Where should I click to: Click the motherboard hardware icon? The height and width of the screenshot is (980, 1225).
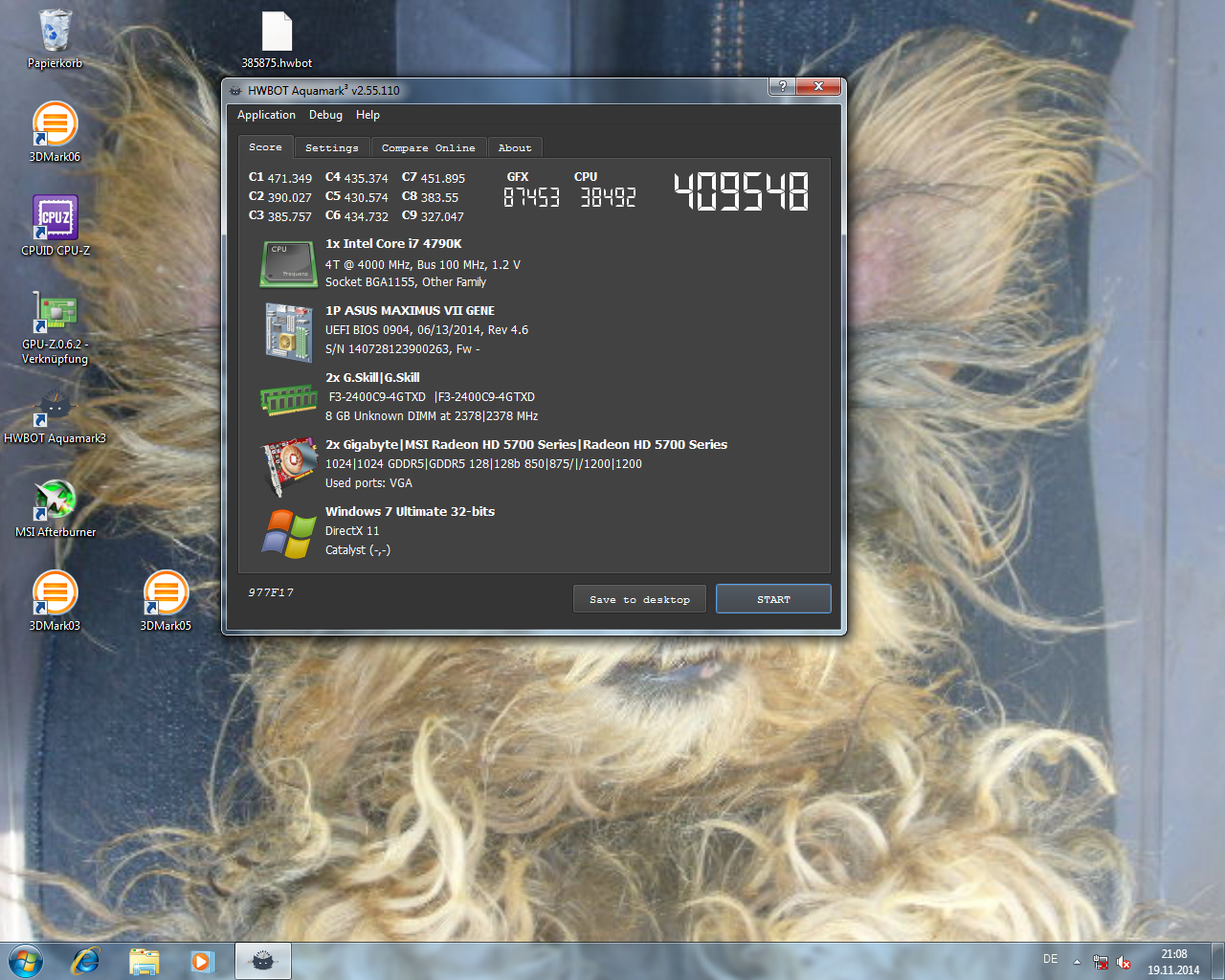288,332
